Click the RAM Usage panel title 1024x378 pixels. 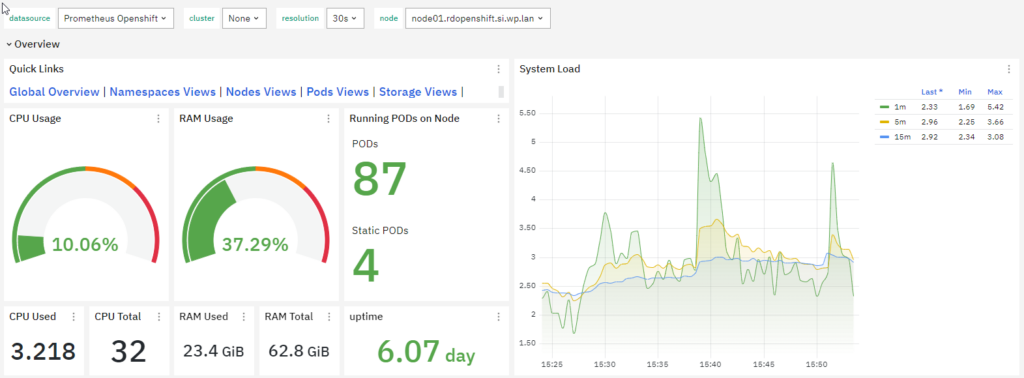pyautogui.click(x=206, y=119)
